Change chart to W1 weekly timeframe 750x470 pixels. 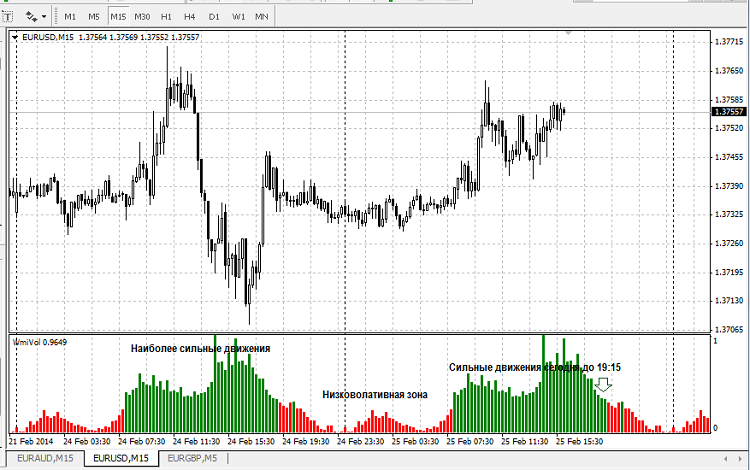tap(238, 17)
